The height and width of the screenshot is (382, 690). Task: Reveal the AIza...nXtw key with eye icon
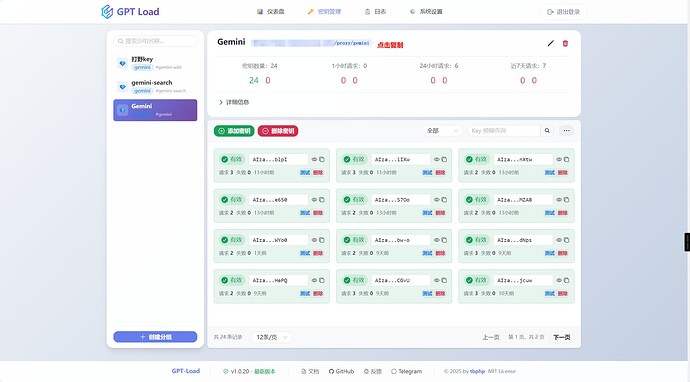[x=559, y=159]
